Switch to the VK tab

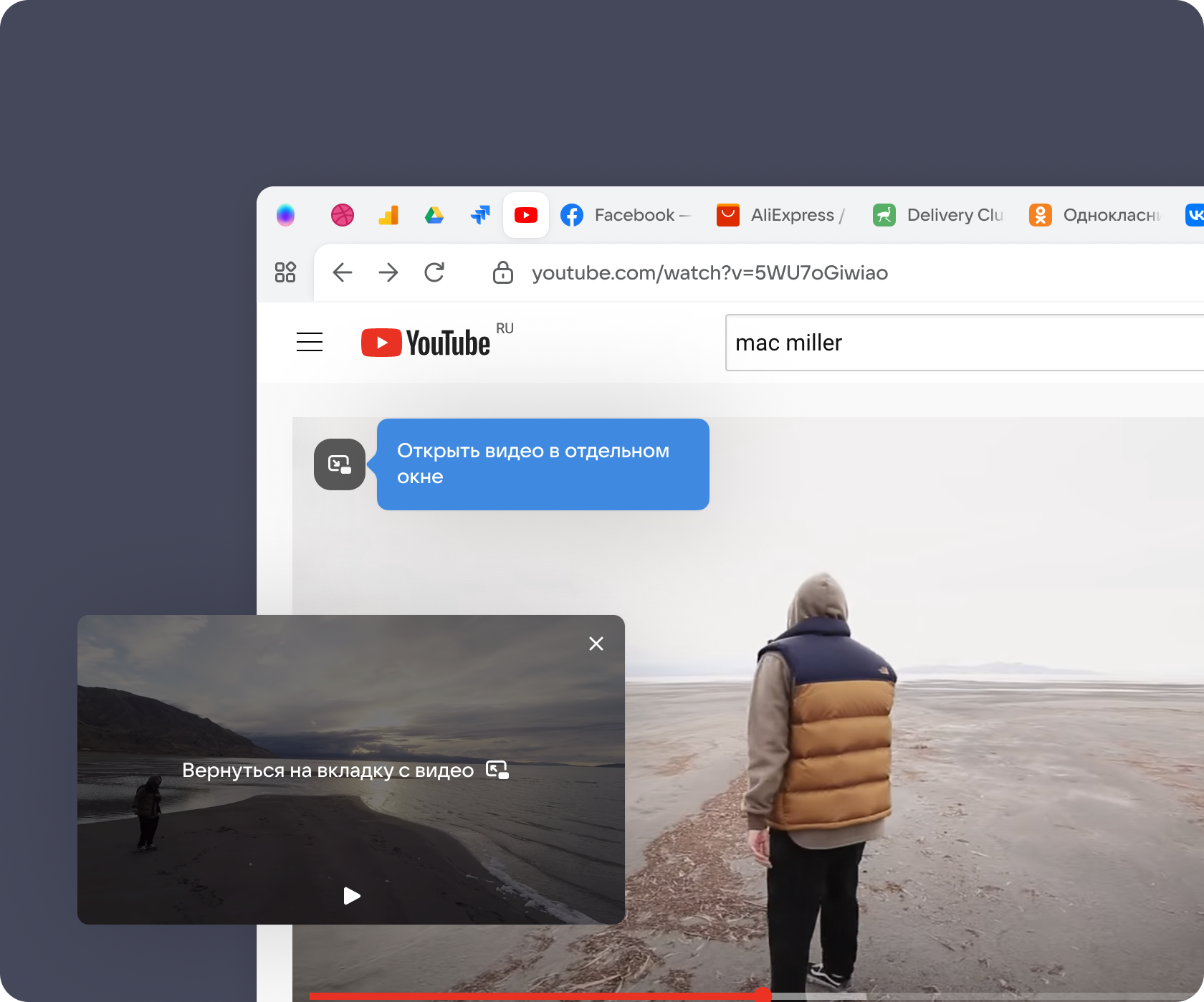1195,215
